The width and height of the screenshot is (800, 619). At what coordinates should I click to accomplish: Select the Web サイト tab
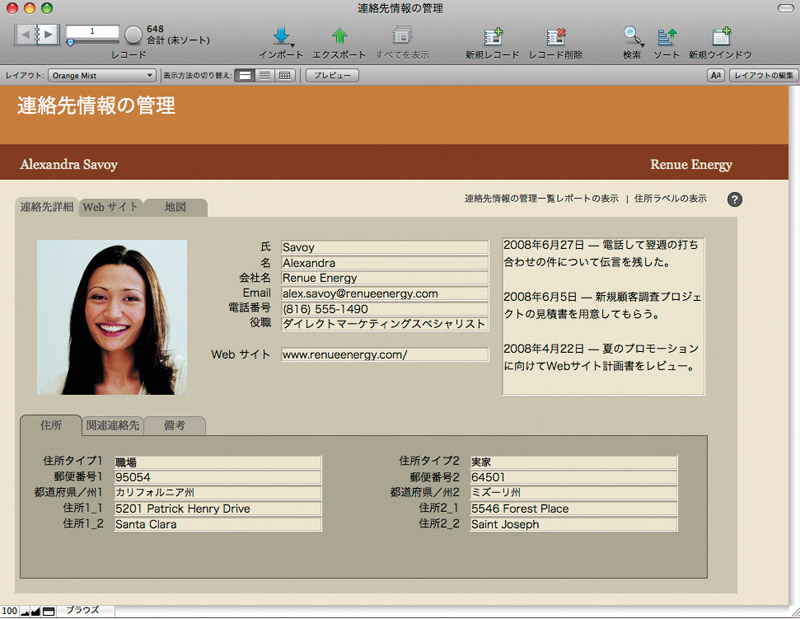110,208
